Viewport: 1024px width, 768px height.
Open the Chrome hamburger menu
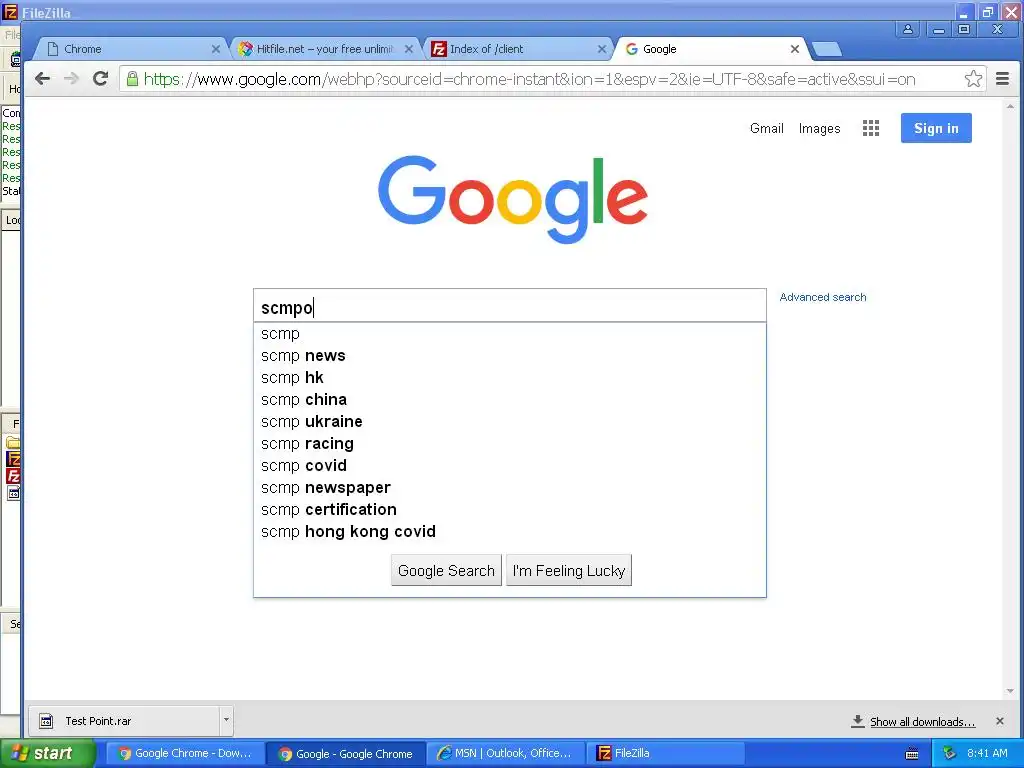1002,79
